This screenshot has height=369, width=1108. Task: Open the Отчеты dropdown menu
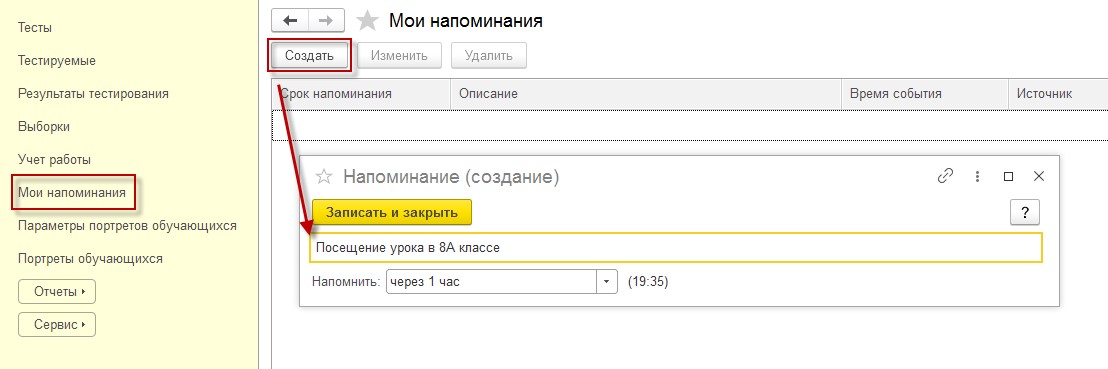(57, 291)
